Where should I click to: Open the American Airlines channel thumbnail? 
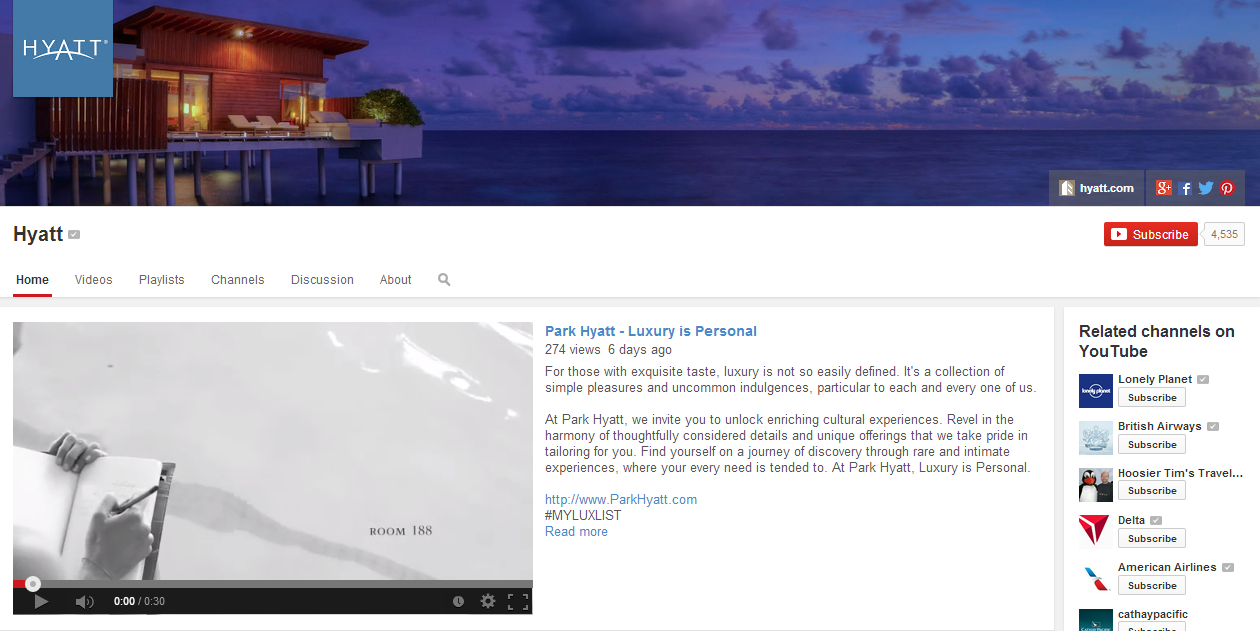(x=1096, y=579)
